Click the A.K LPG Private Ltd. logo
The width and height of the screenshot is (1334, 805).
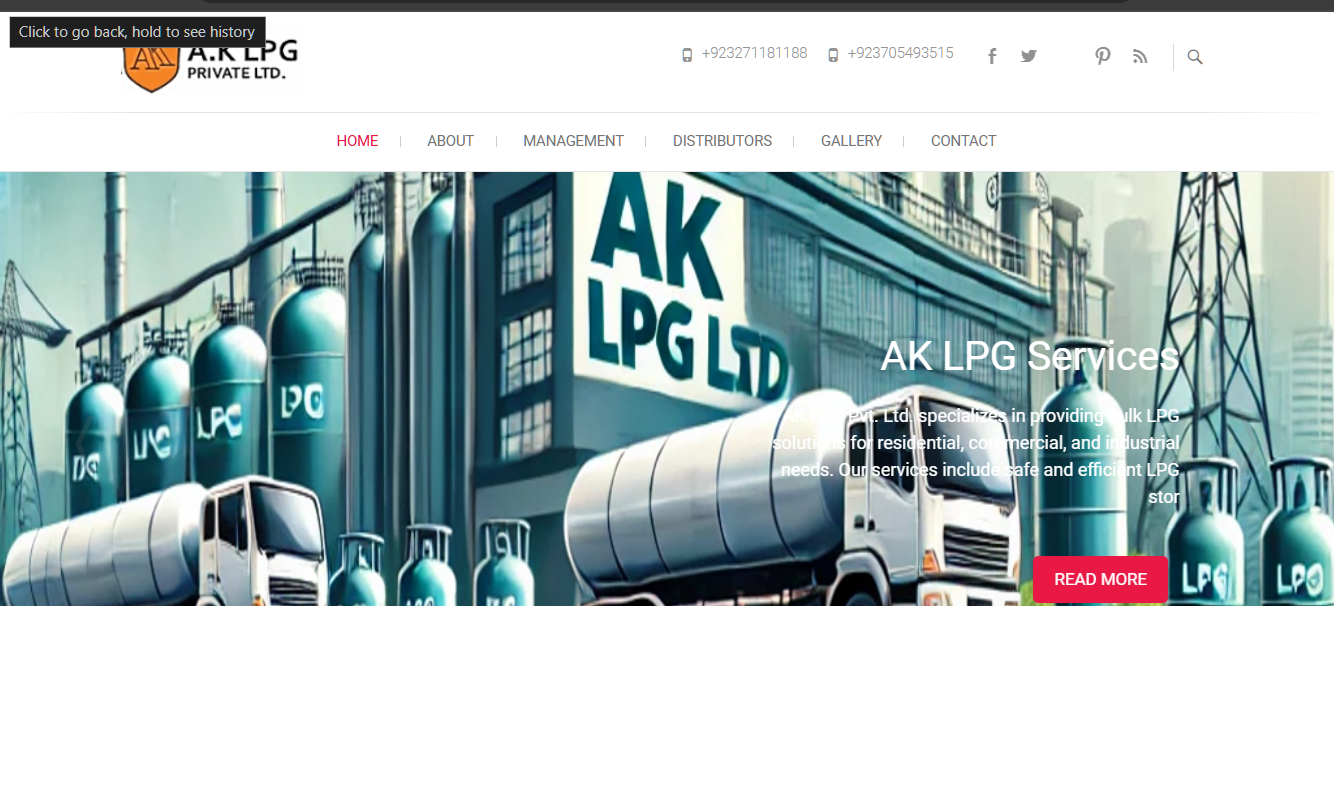coord(211,58)
